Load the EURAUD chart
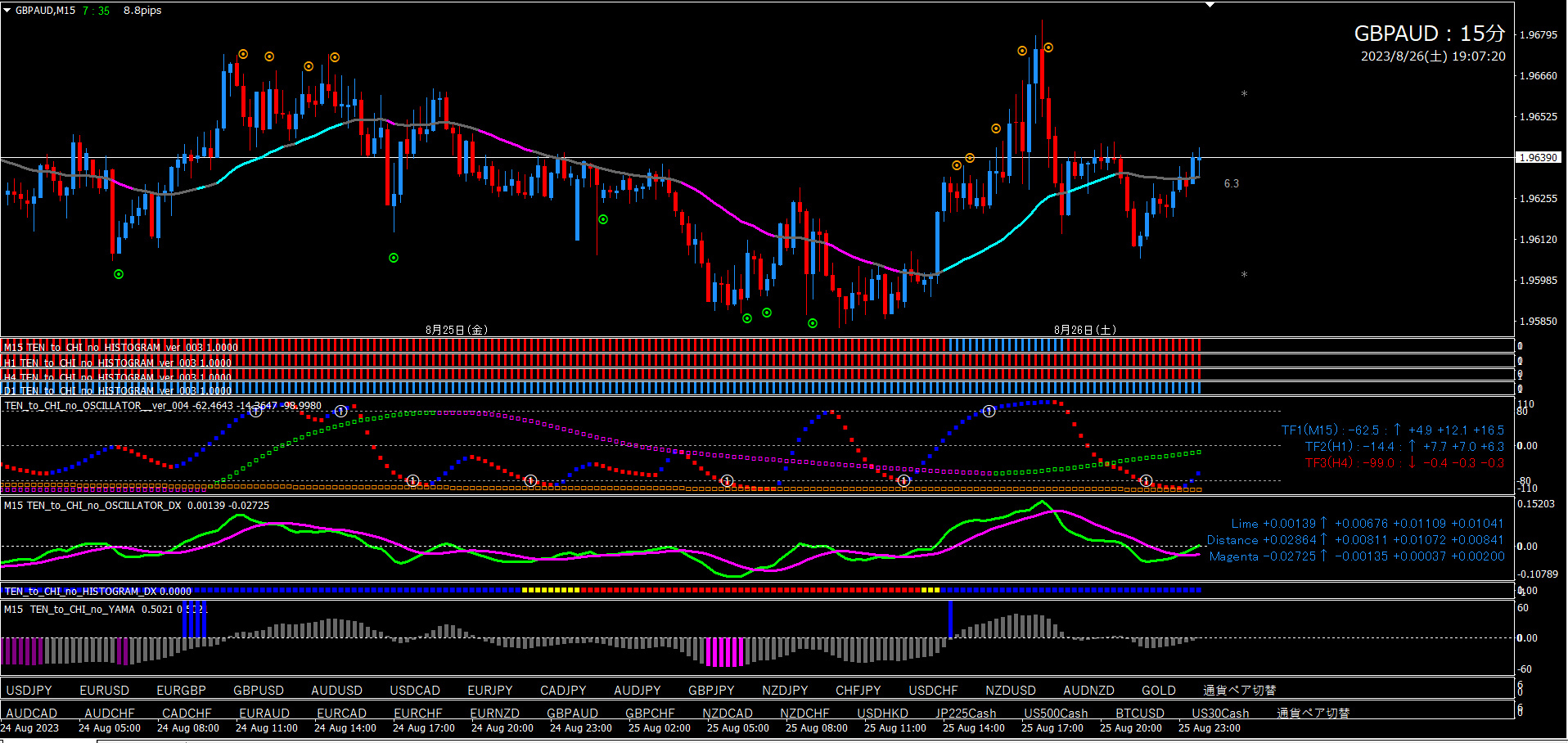This screenshot has height=743, width=1568. click(x=264, y=714)
